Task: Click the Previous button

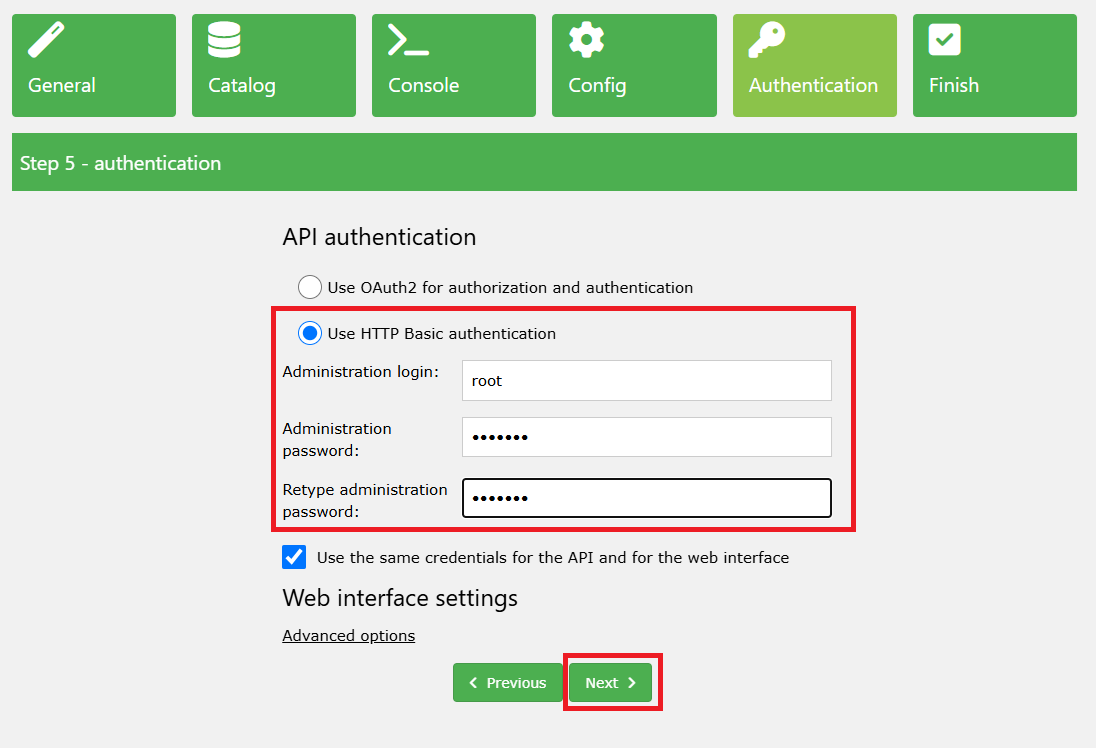Action: click(x=507, y=682)
